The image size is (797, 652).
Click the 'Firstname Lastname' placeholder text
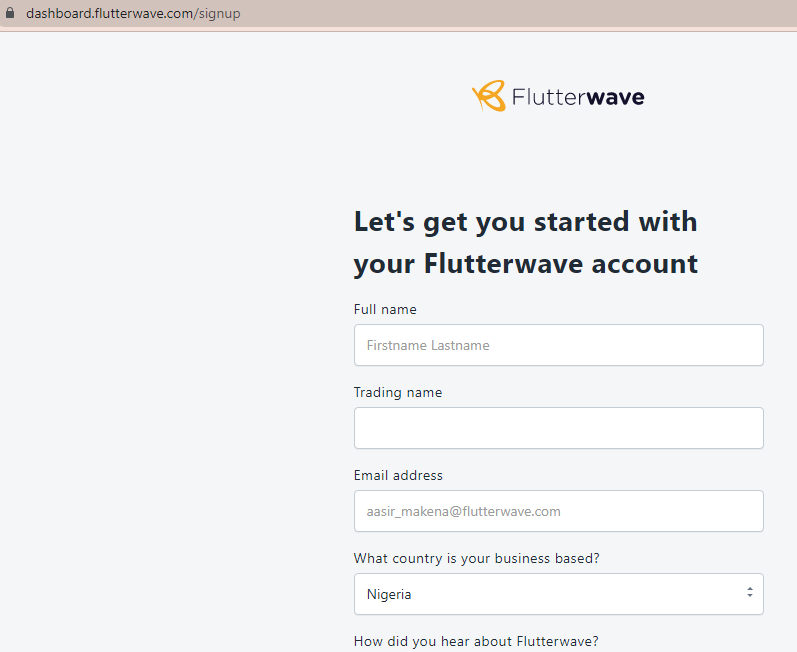[x=428, y=345]
